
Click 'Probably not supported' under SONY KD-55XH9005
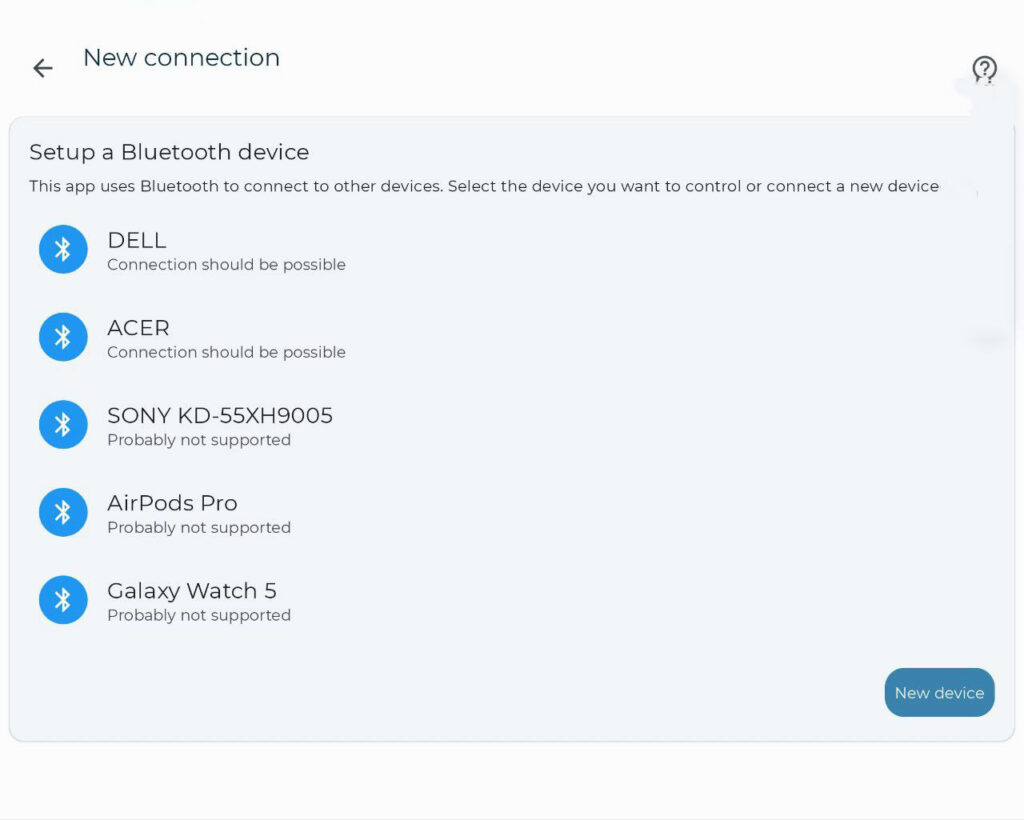(199, 440)
